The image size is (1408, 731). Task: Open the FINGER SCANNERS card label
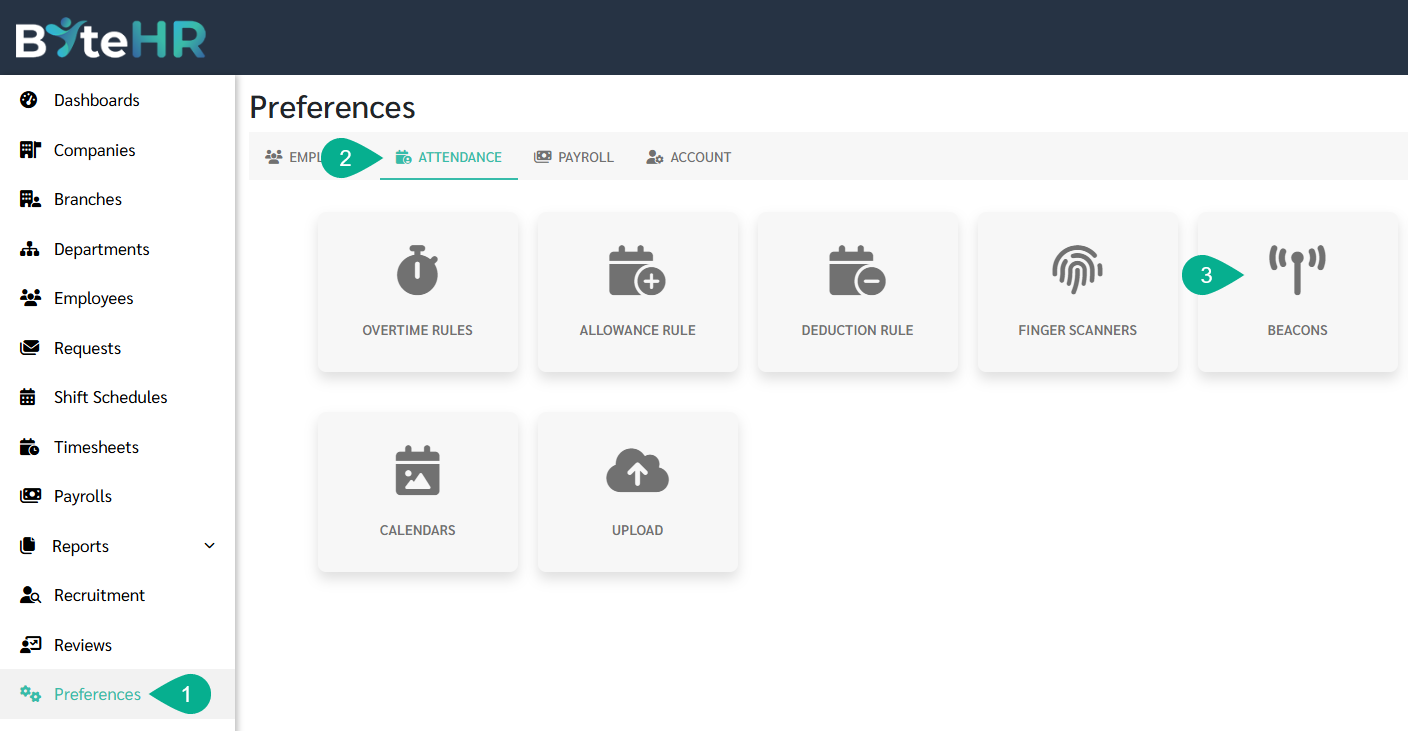[1077, 330]
